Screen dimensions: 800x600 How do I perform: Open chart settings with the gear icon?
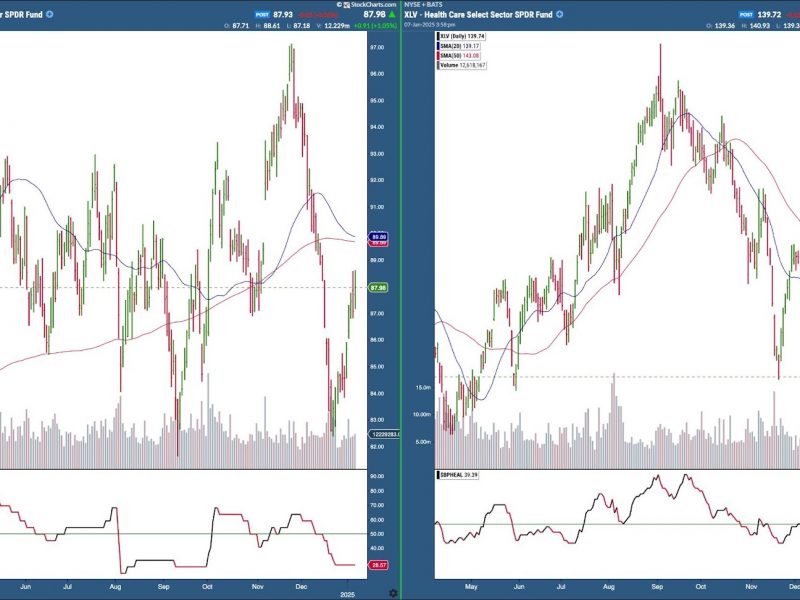point(393,593)
